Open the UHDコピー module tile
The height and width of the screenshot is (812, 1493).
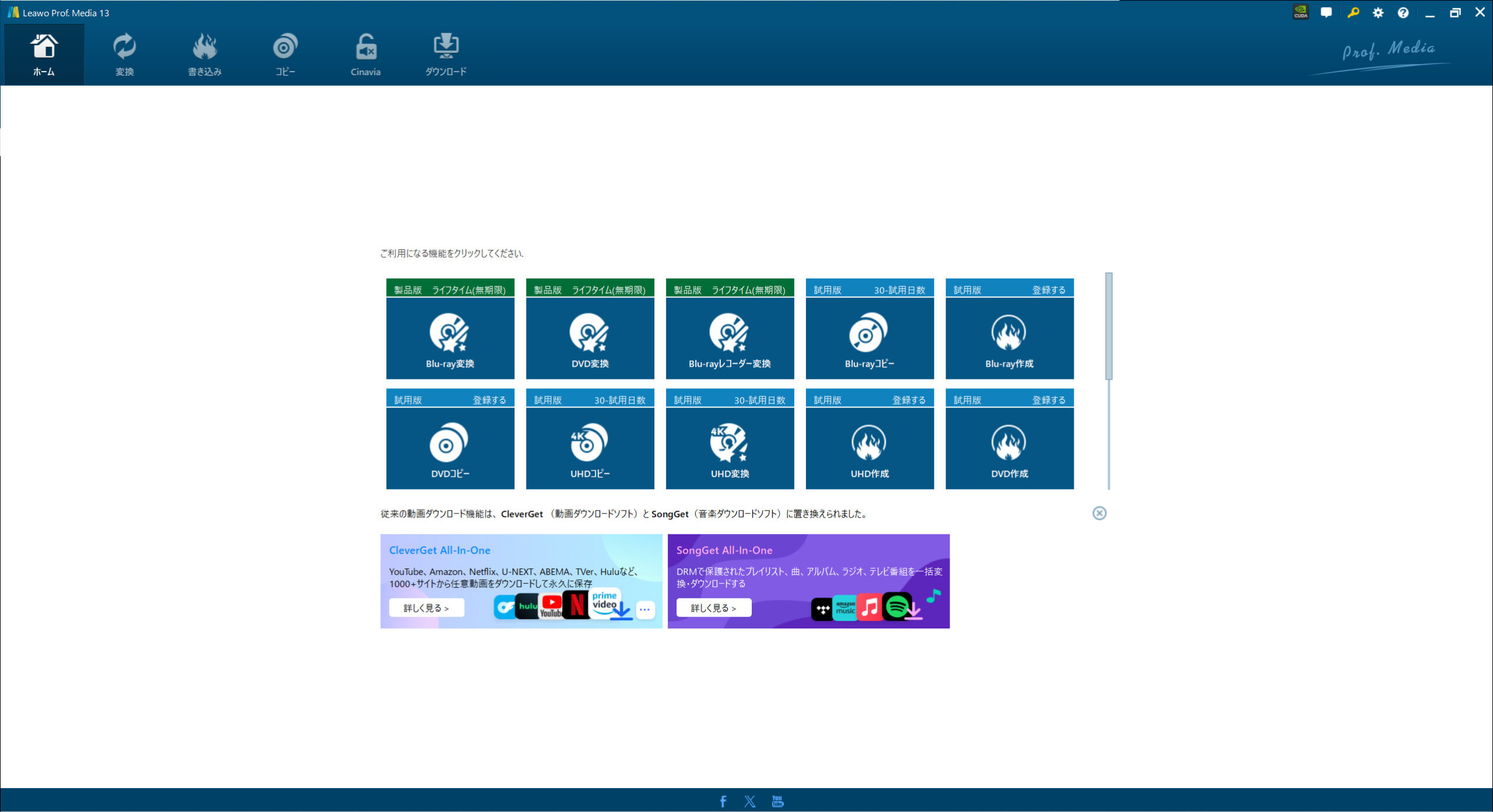[x=590, y=448]
